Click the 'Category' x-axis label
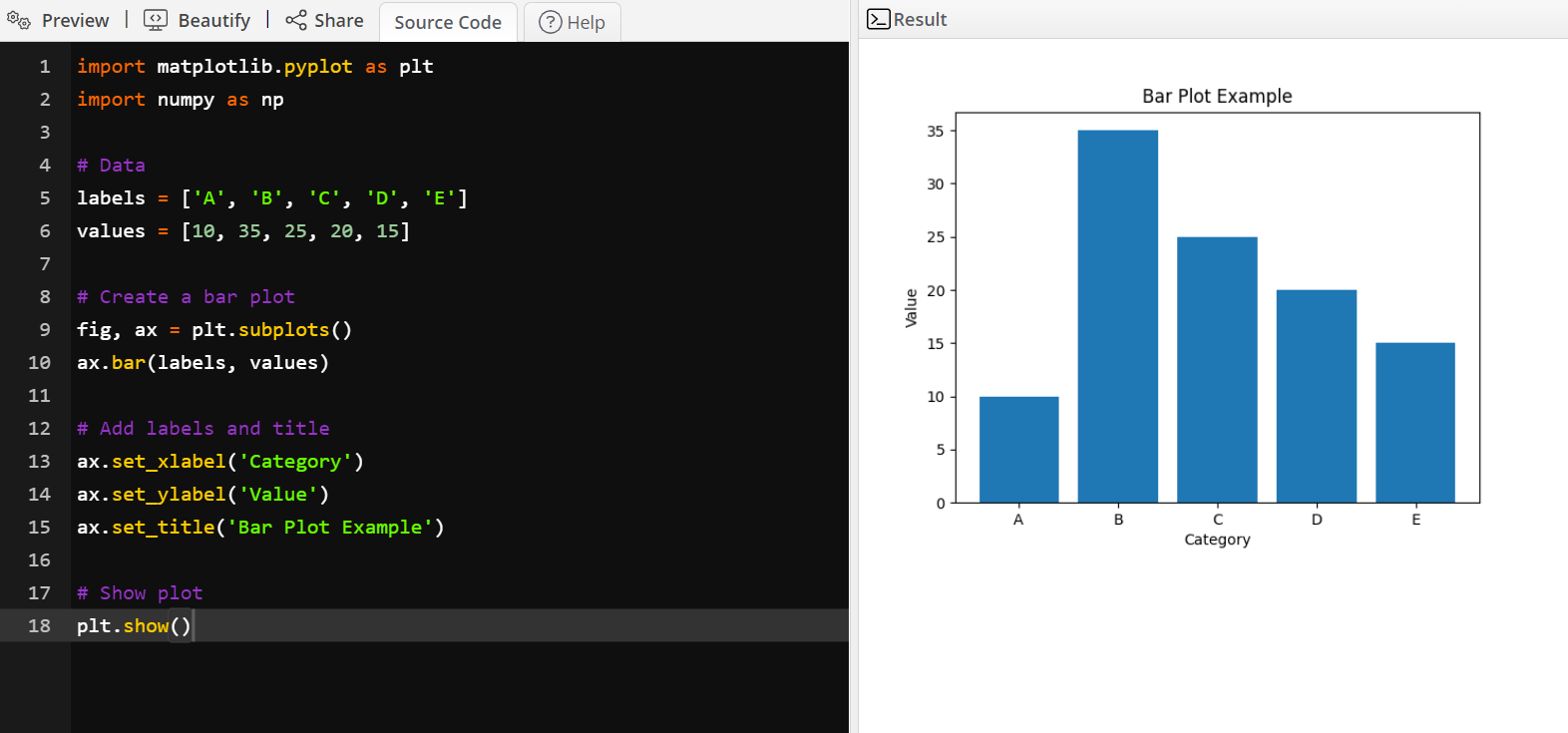 tap(1217, 540)
